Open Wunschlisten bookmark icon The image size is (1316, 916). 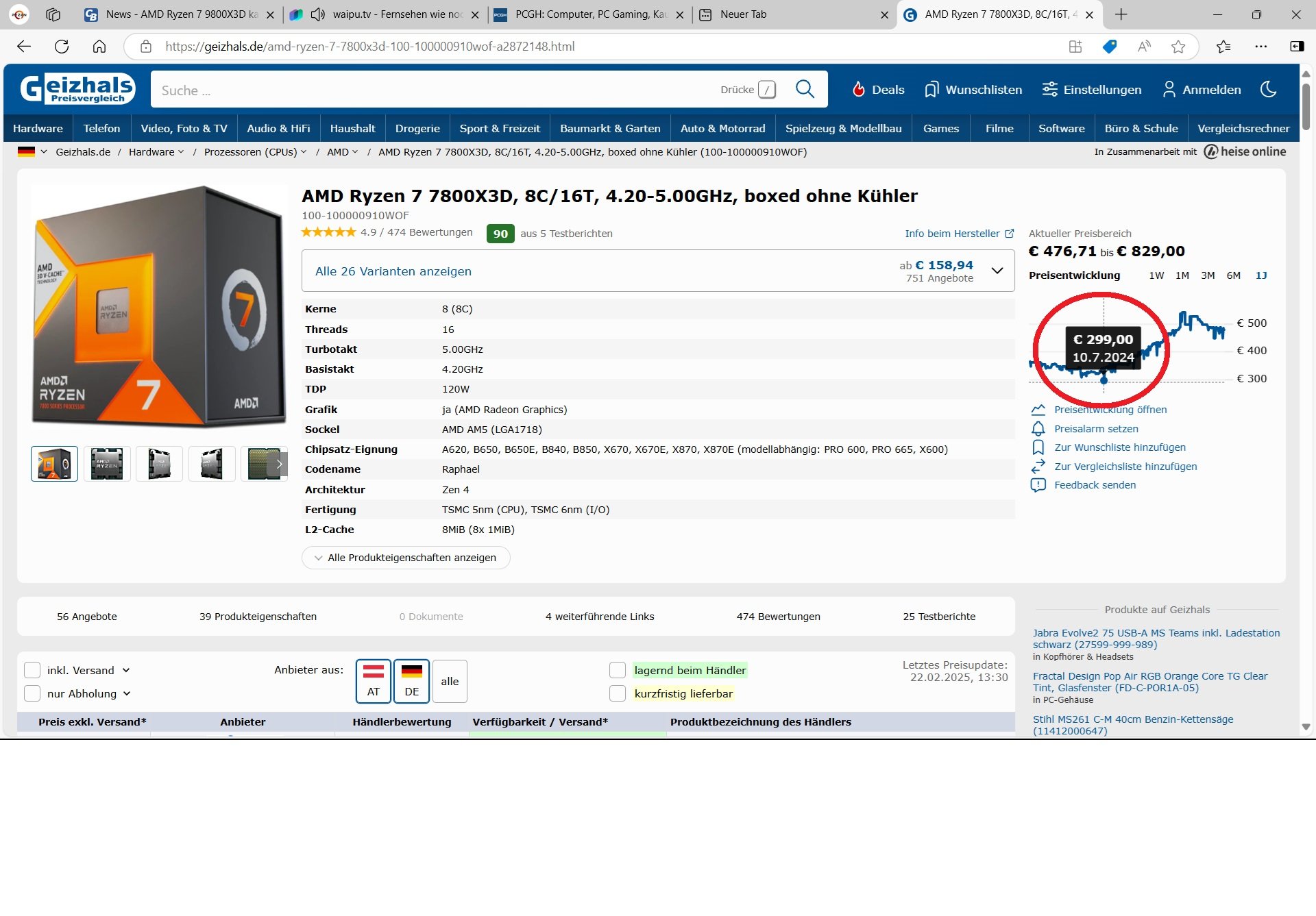pos(931,90)
